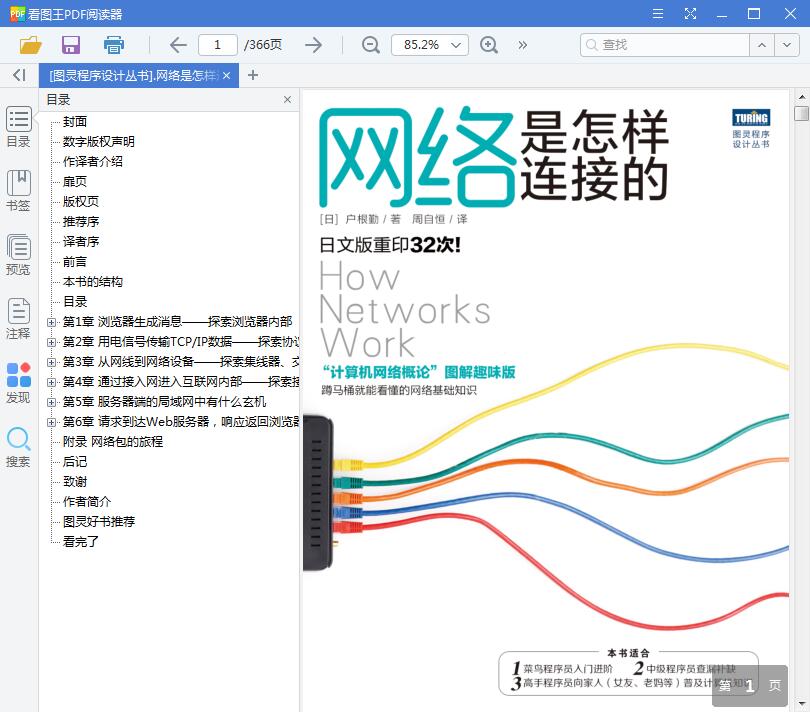Print the open PDF

click(113, 45)
